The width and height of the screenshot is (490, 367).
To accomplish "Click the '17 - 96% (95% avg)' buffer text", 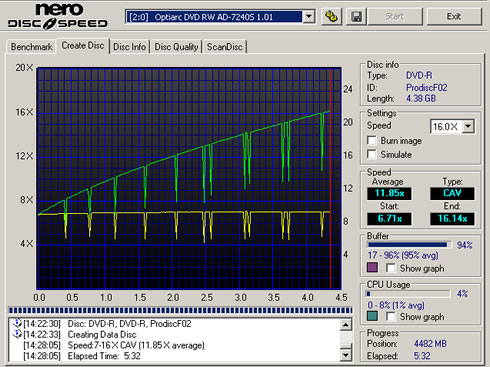I will coord(403,256).
